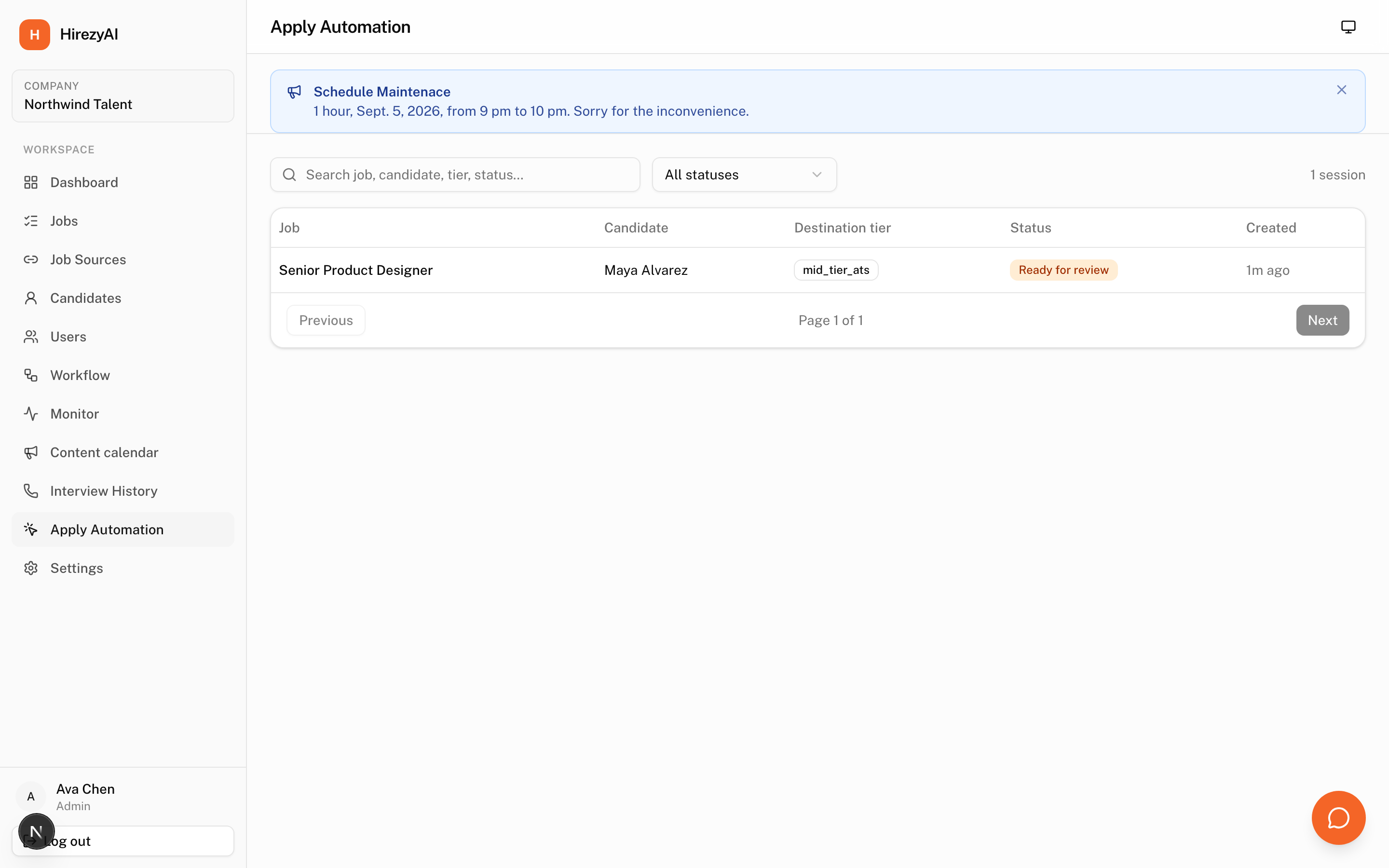
Task: Click the Monitor activity pulse icon
Action: tap(31, 414)
